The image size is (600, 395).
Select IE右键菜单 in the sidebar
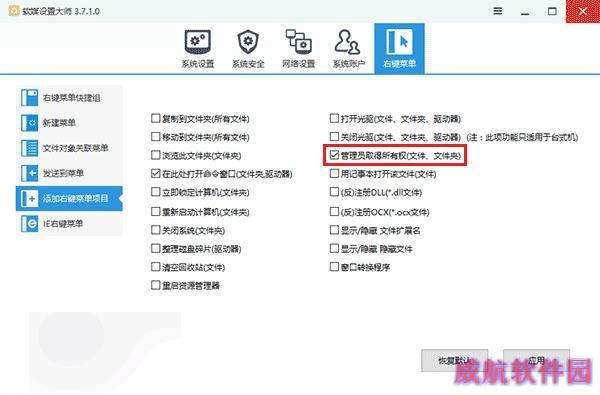click(x=69, y=224)
